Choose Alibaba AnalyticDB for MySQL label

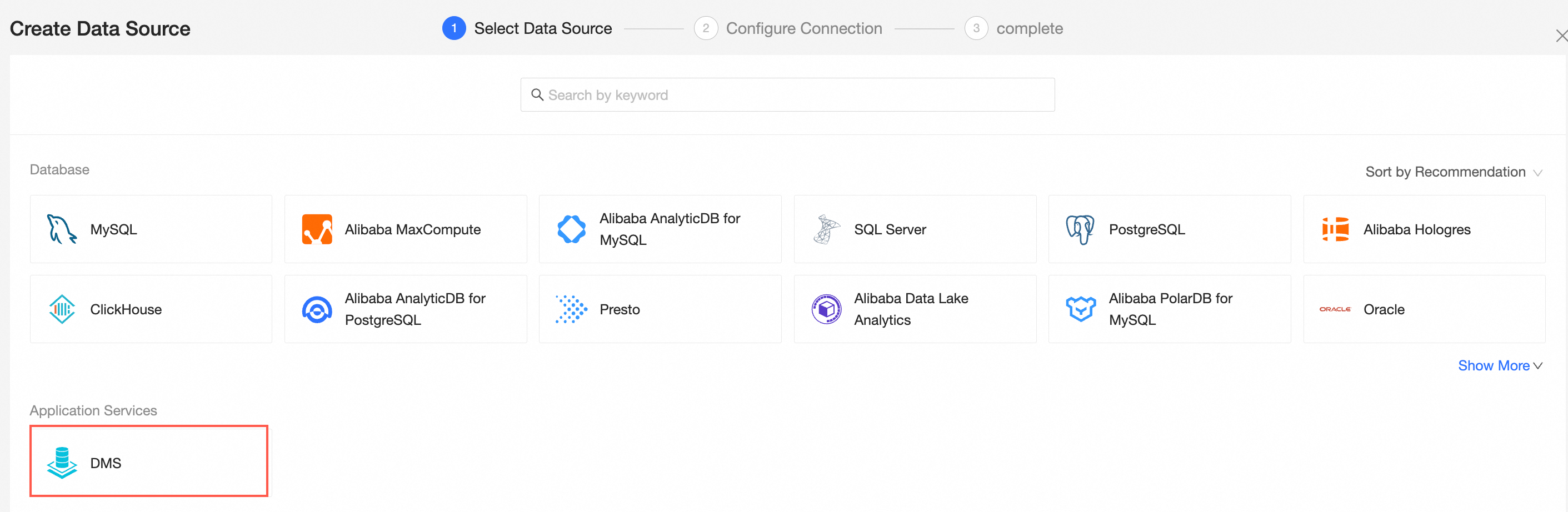tap(670, 229)
